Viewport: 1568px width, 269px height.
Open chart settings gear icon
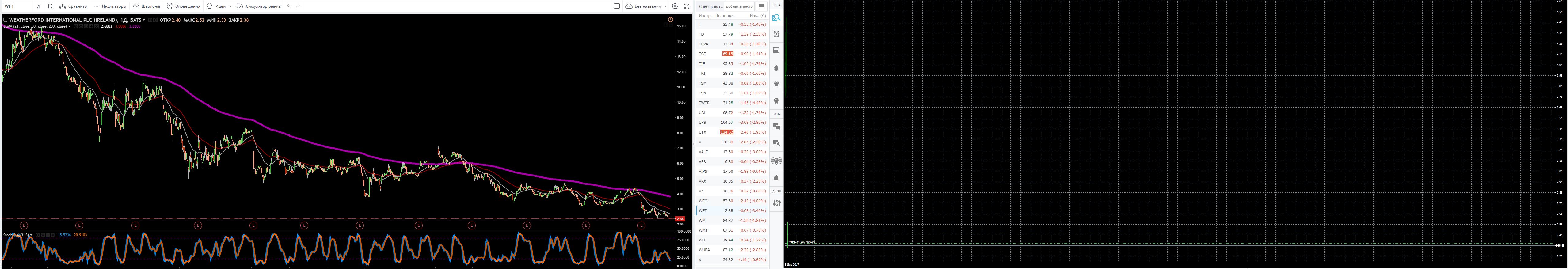pos(675,6)
